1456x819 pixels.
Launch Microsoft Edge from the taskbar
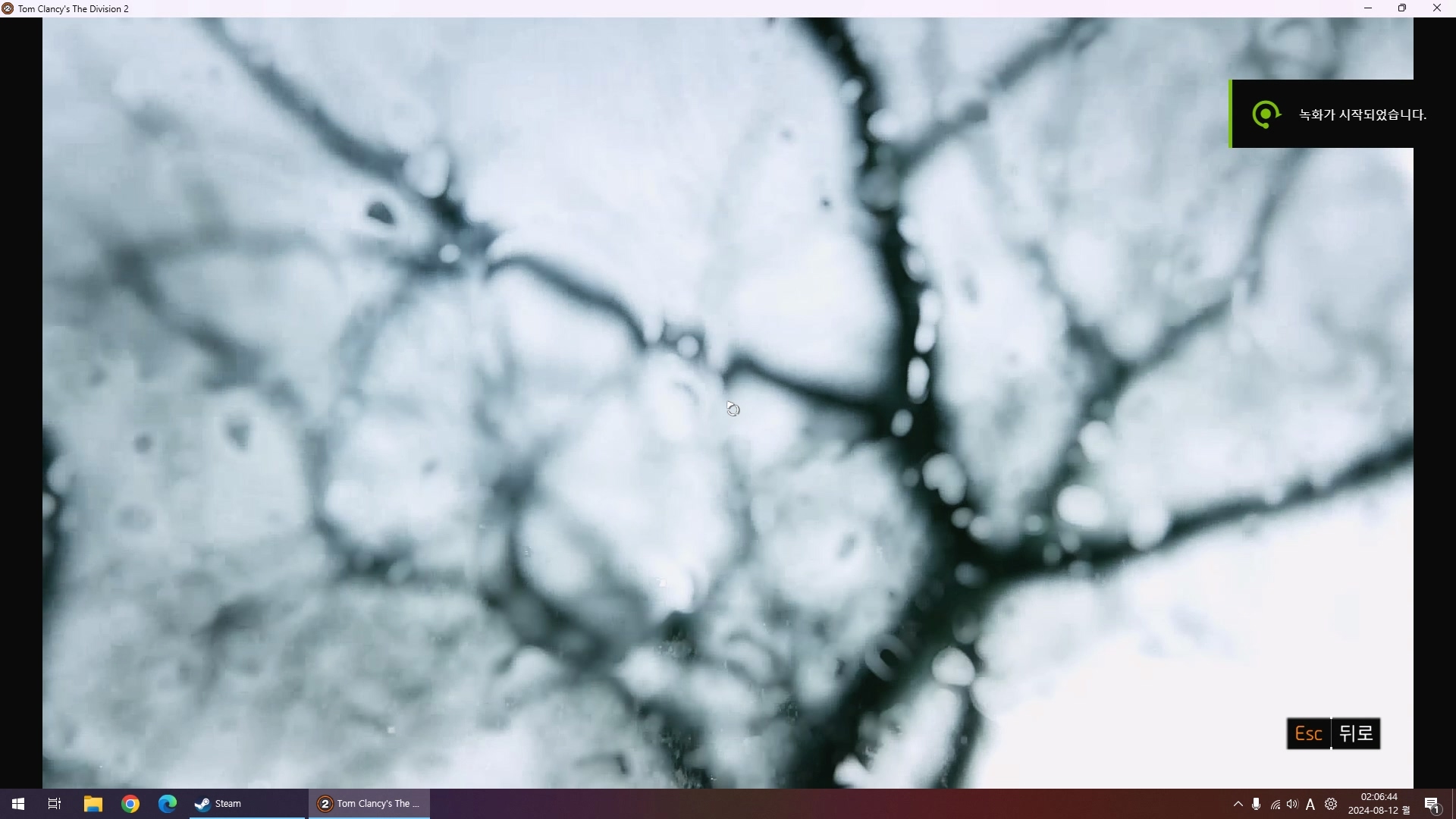(168, 804)
